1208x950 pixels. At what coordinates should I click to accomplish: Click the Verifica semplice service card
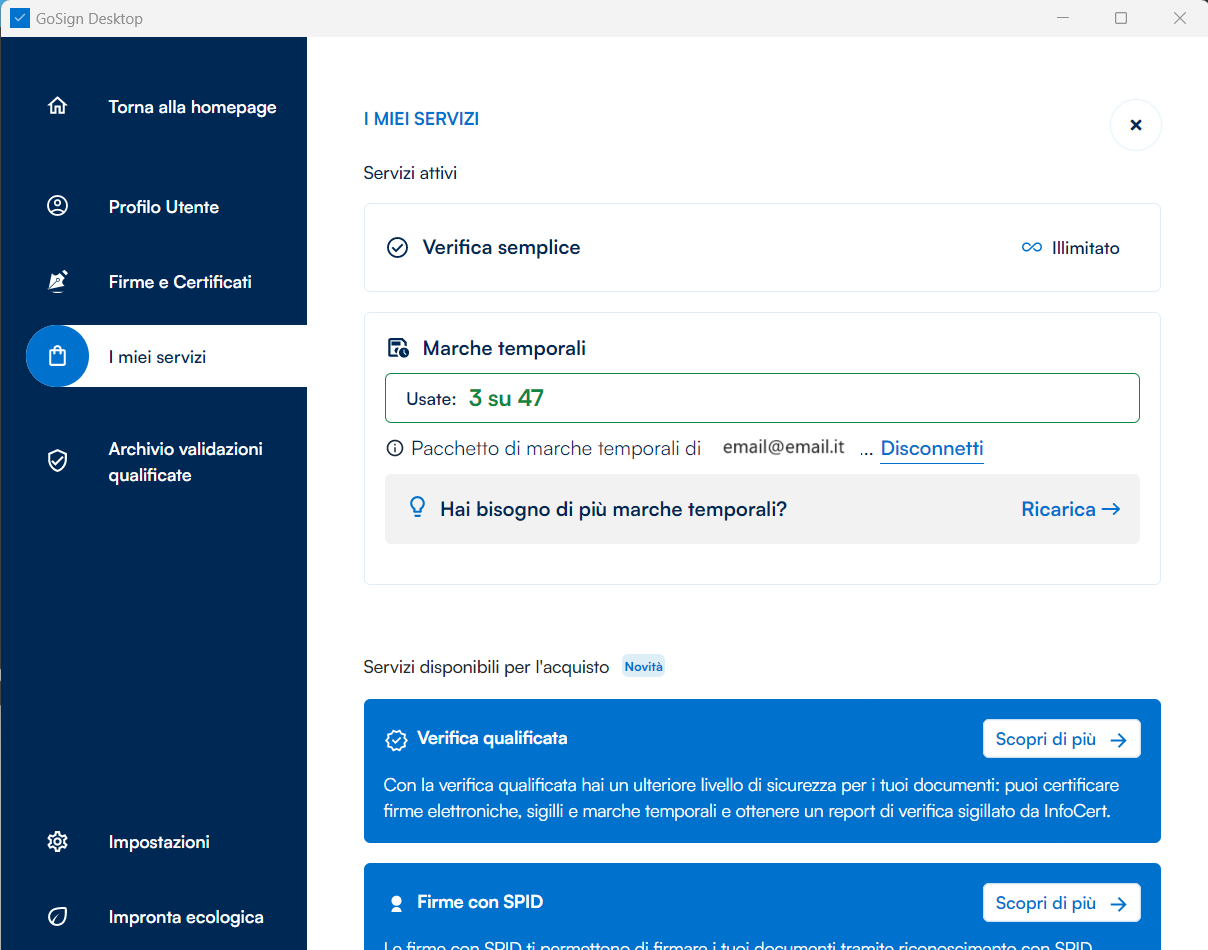click(x=761, y=248)
